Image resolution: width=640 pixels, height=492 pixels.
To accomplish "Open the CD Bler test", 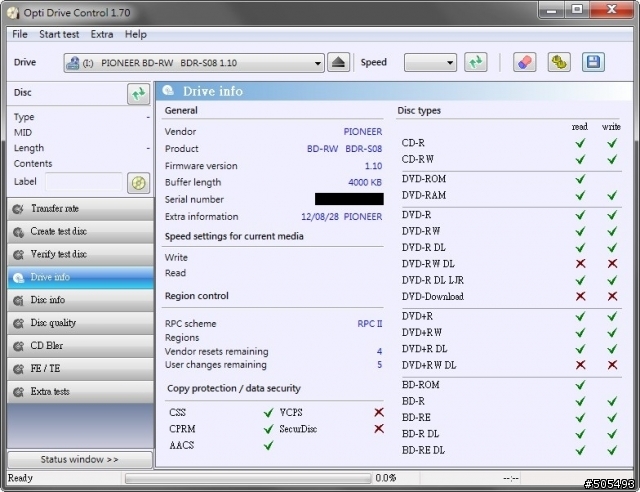I will pyautogui.click(x=80, y=346).
